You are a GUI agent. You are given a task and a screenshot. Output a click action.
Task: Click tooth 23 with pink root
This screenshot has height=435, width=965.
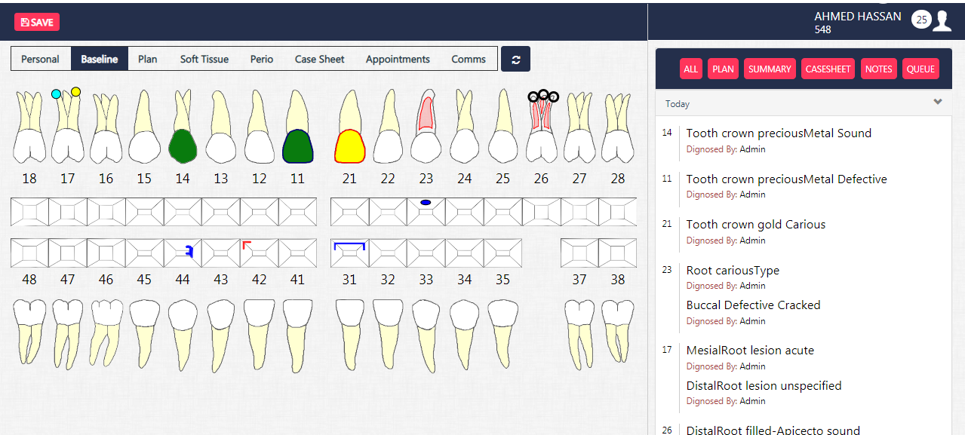(x=426, y=130)
